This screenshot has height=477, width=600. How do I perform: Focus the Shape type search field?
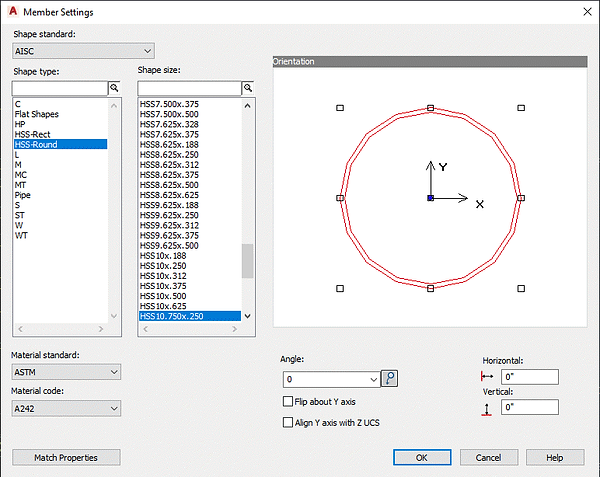(60, 88)
